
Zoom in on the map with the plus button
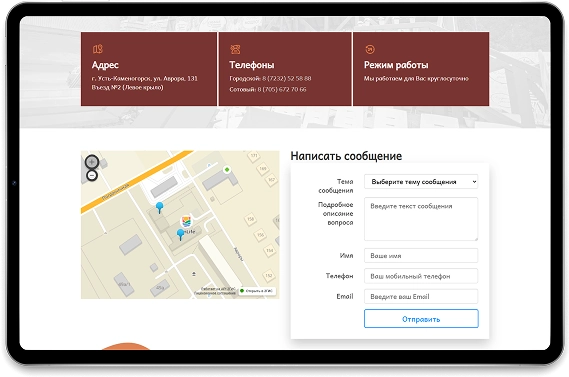[92, 161]
